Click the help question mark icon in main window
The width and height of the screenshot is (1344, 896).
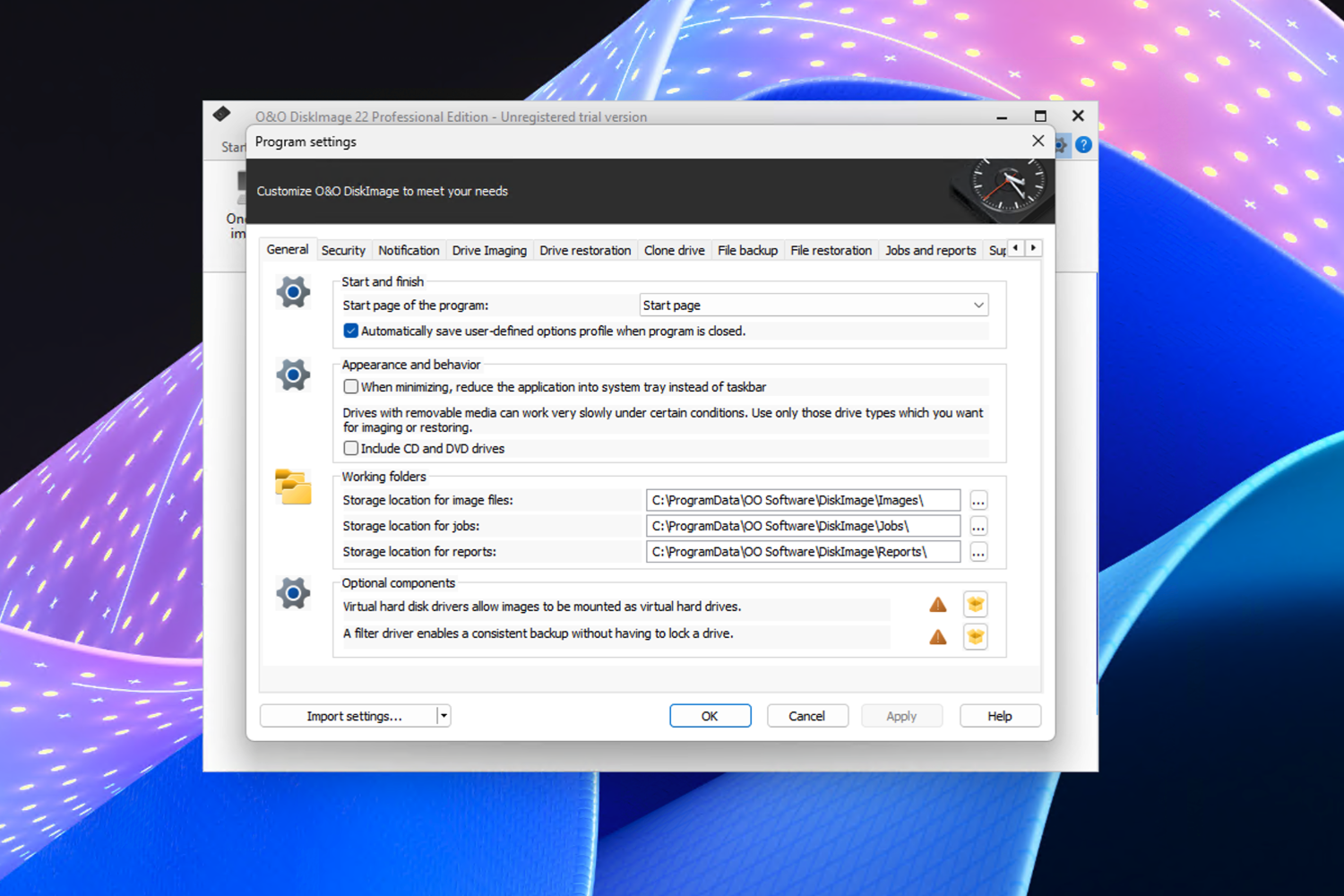[x=1083, y=144]
